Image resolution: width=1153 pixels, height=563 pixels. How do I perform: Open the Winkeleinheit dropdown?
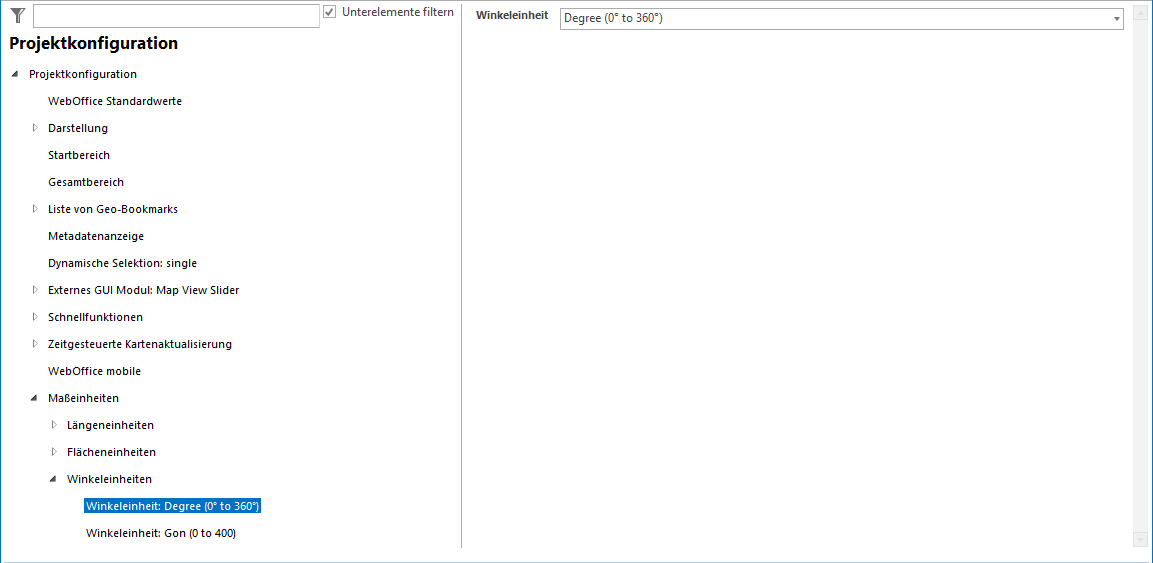841,18
